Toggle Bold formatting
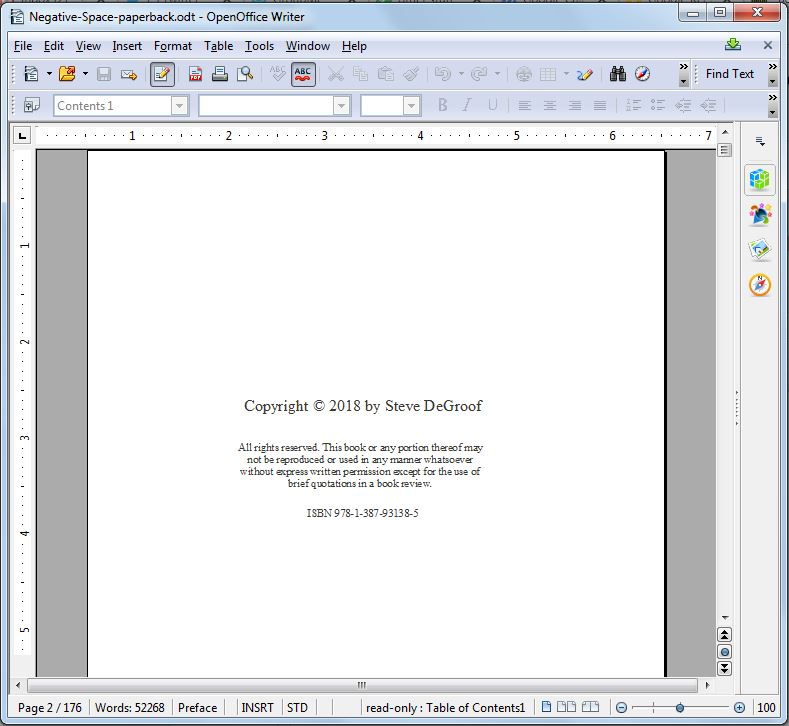The height and width of the screenshot is (726, 789). [443, 105]
